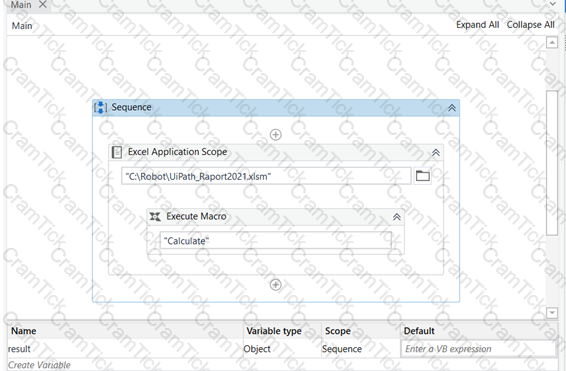
Task: Change the Object variable type
Action: tap(257, 349)
